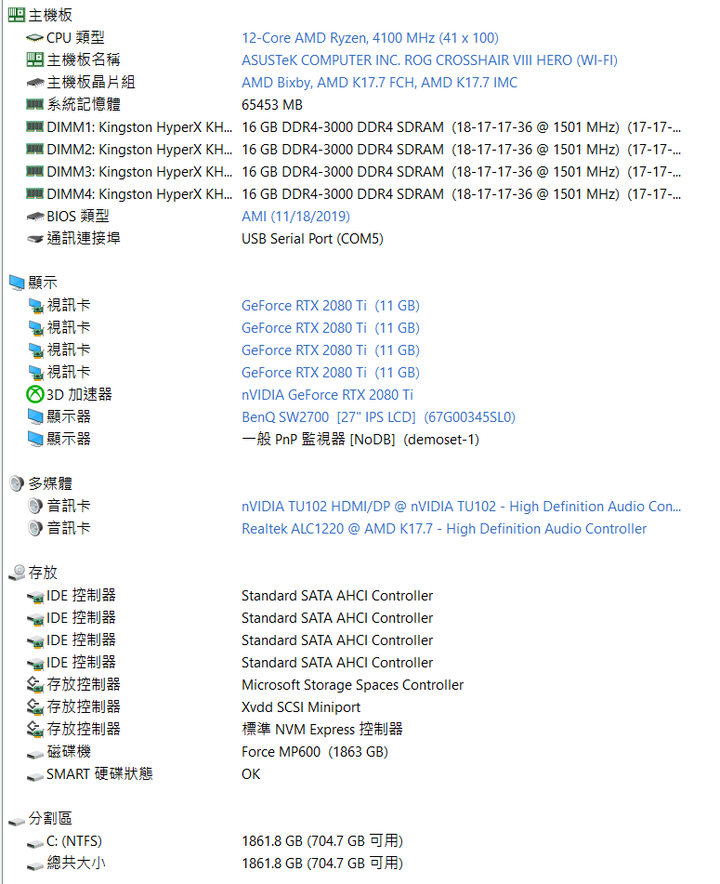Select the 65453 MB memory value
The height and width of the screenshot is (884, 720).
(x=272, y=105)
